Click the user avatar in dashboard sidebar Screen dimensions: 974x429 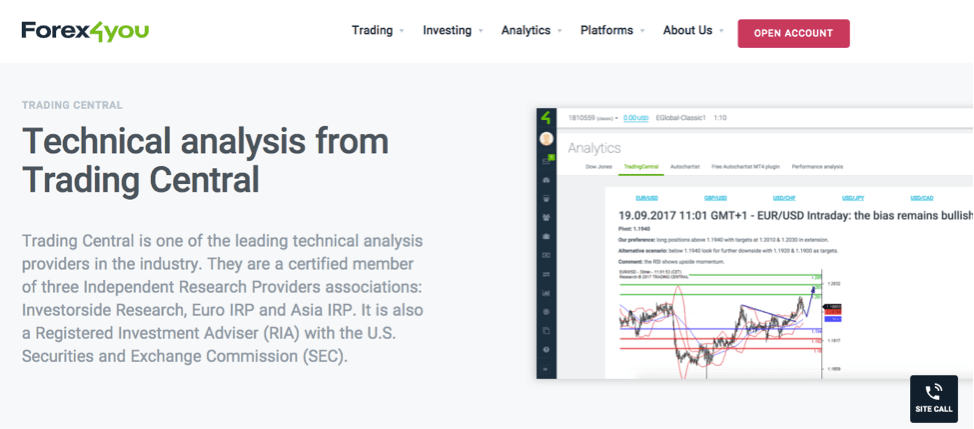pos(547,138)
